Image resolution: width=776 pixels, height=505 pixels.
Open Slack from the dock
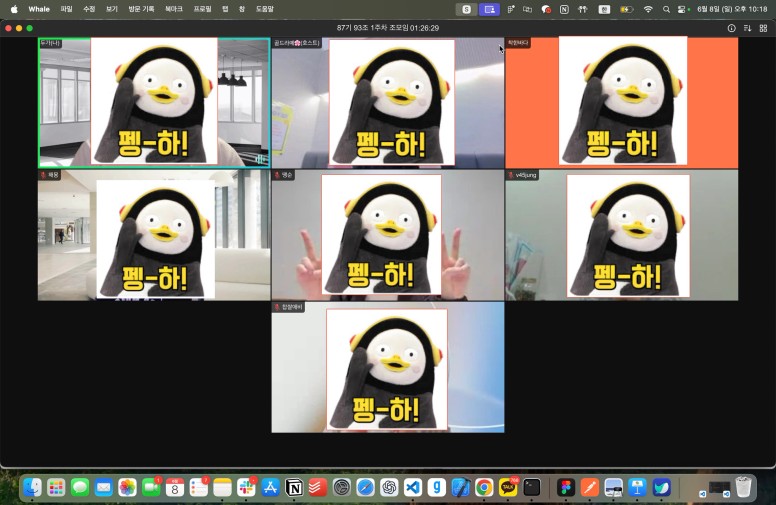pos(246,488)
